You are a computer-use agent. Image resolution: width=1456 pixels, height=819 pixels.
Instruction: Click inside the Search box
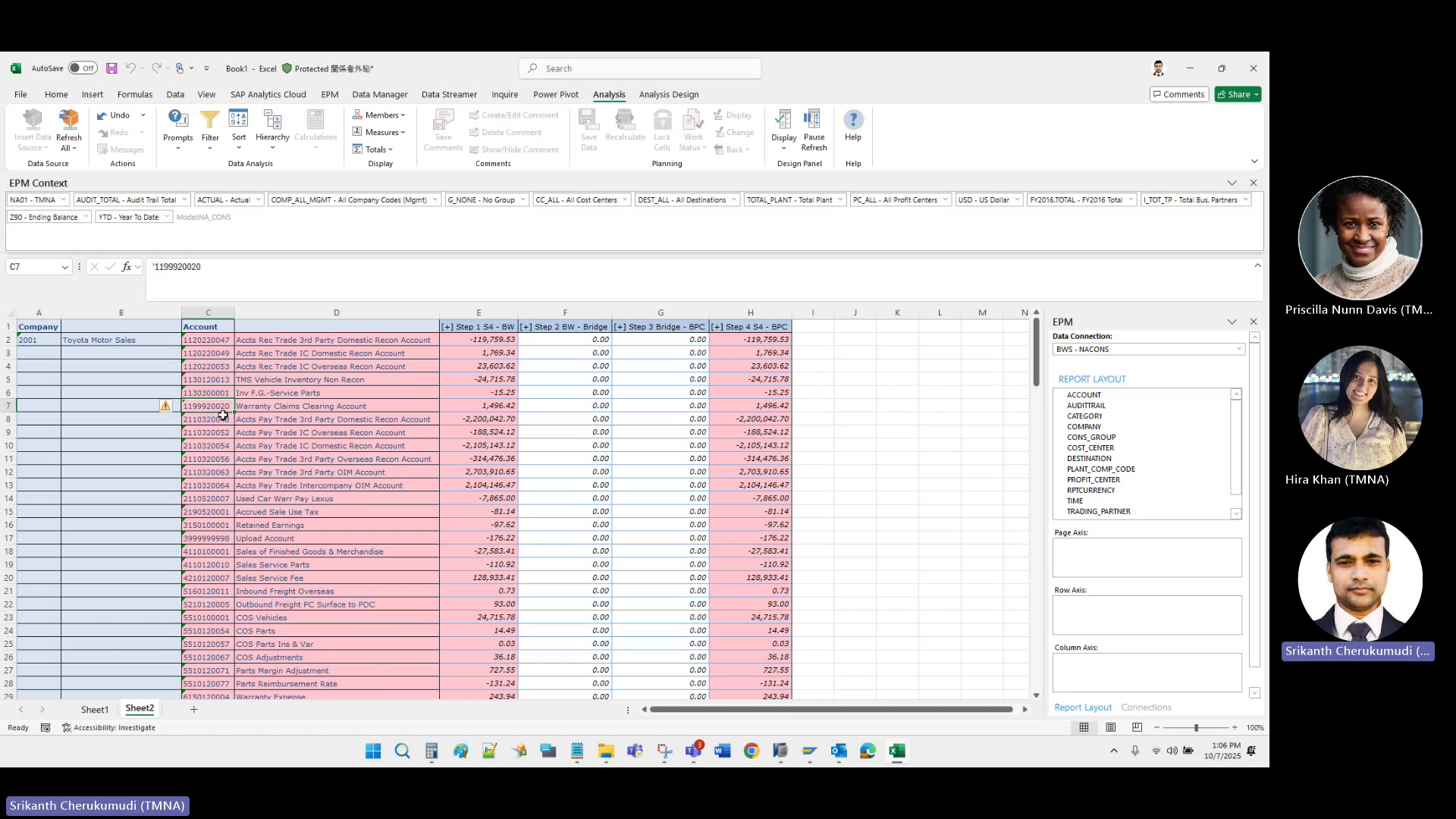tap(639, 67)
